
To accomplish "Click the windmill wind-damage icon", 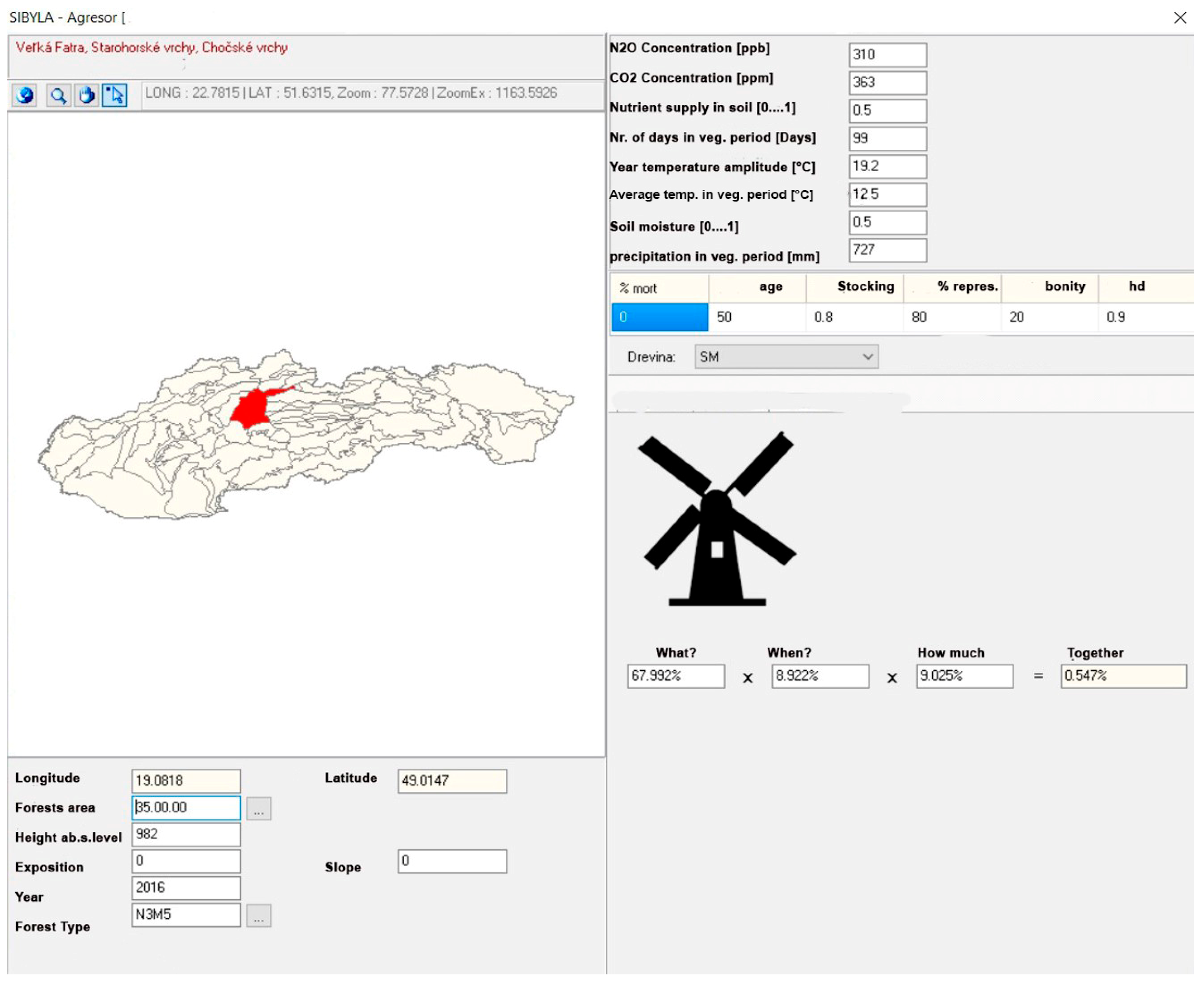I will [x=717, y=520].
